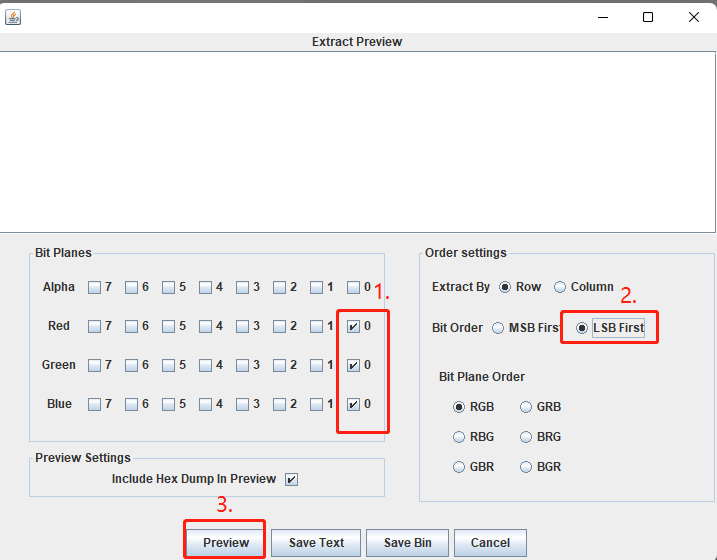Choose MSB First bit order
The height and width of the screenshot is (560, 717).
498,328
